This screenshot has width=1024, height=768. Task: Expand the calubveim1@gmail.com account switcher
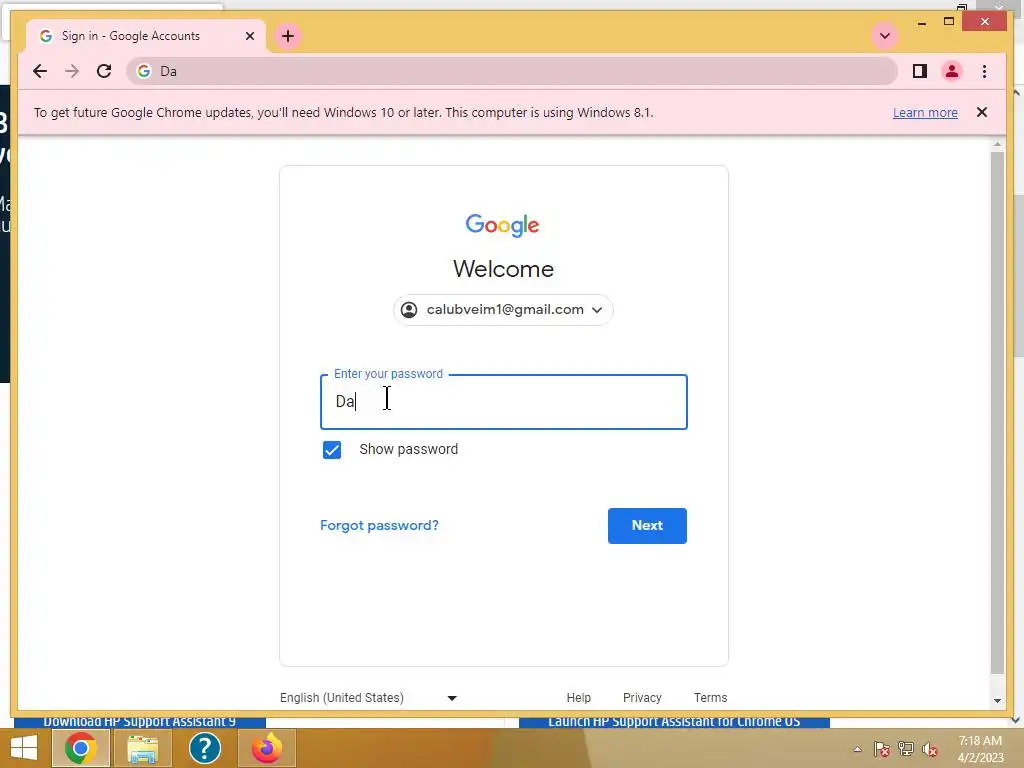click(503, 310)
